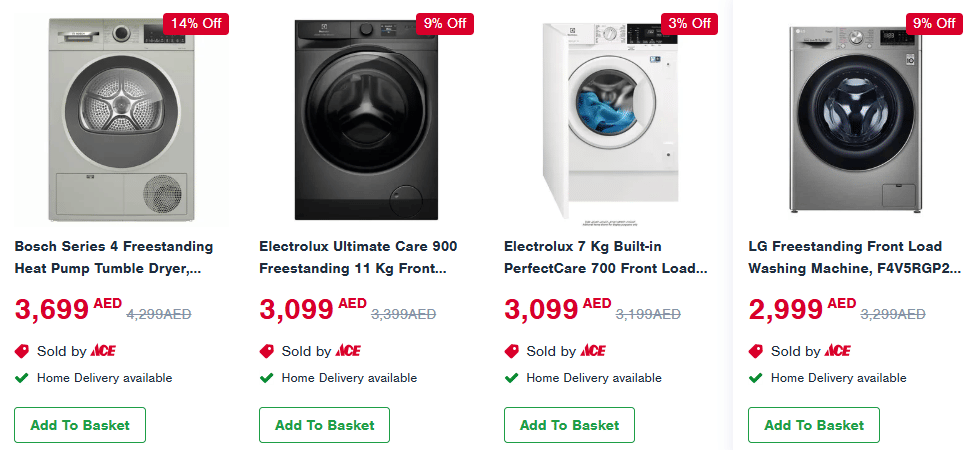Click the red tag icon on LG listing

click(x=756, y=351)
